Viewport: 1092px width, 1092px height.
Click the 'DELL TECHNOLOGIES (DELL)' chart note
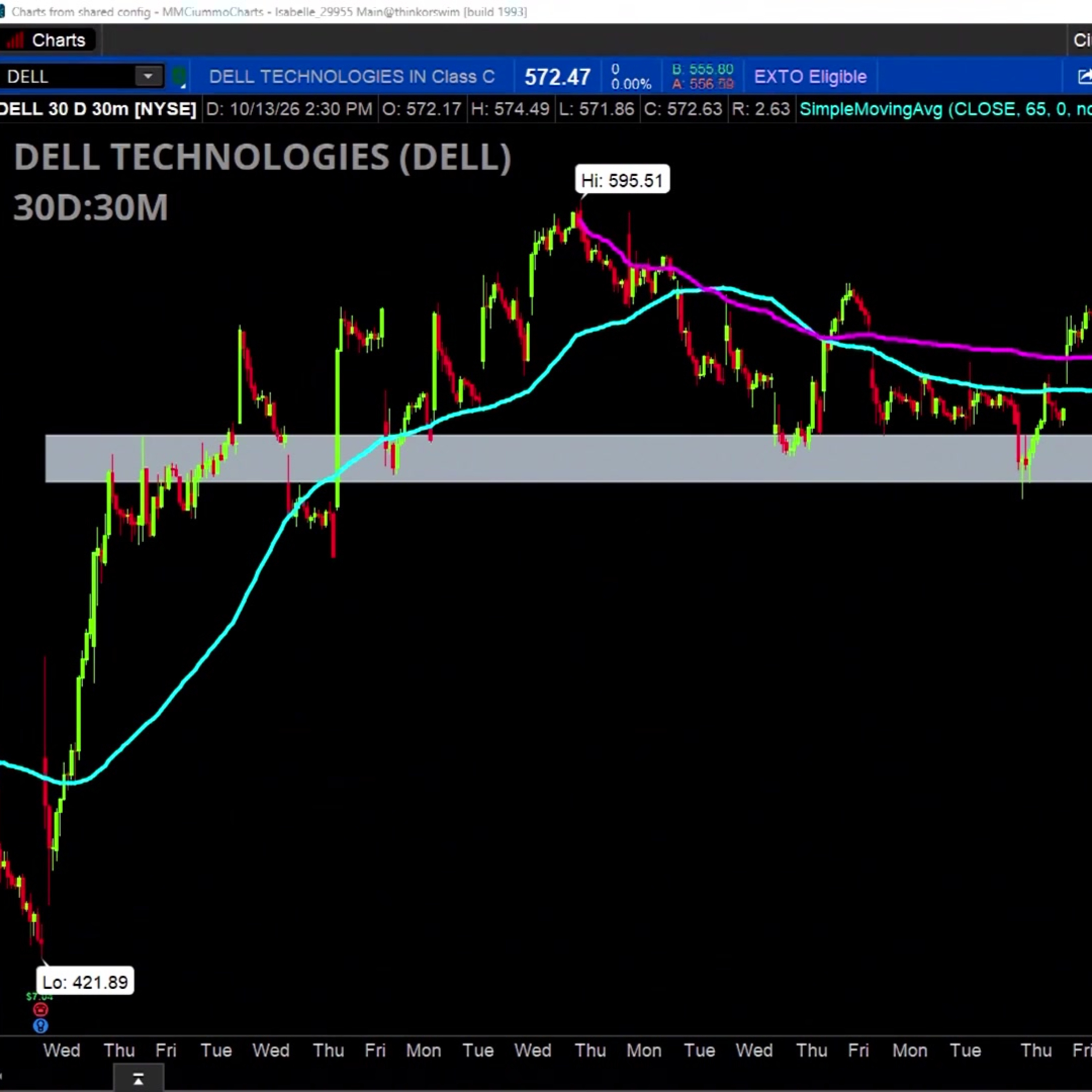coord(262,157)
